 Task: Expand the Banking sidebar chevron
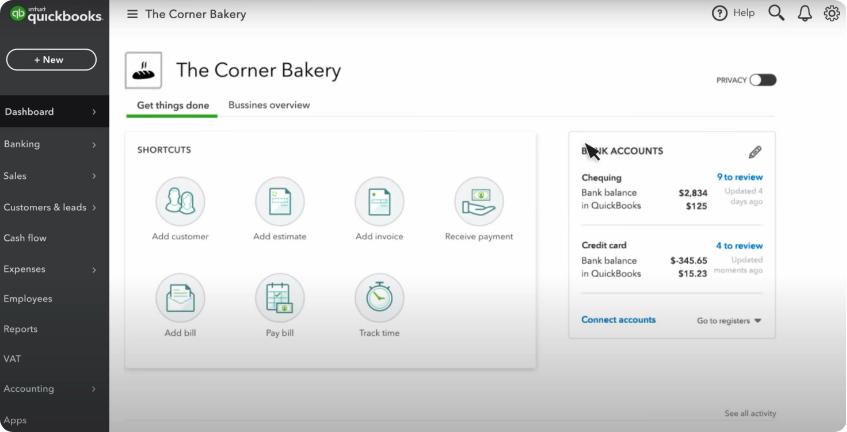click(94, 145)
